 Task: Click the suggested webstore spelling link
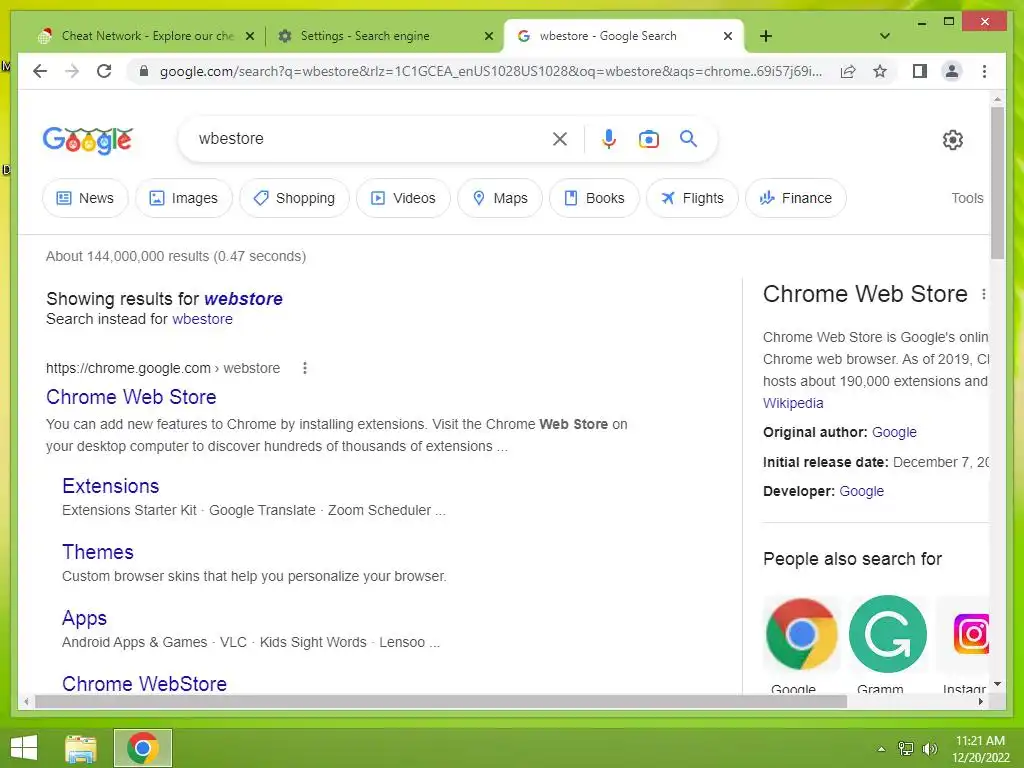click(x=243, y=299)
